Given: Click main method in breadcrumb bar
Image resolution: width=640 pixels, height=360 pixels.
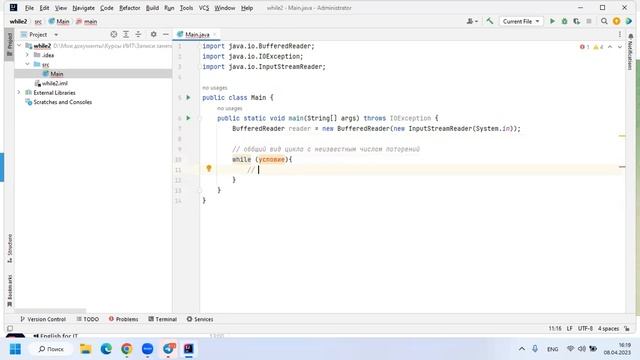Looking at the screenshot, I should (x=87, y=22).
